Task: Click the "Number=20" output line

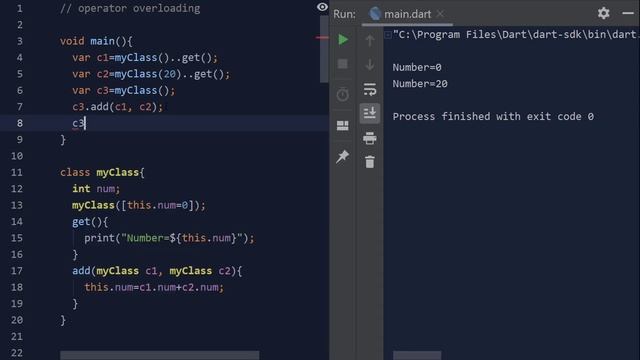Action: 420,84
